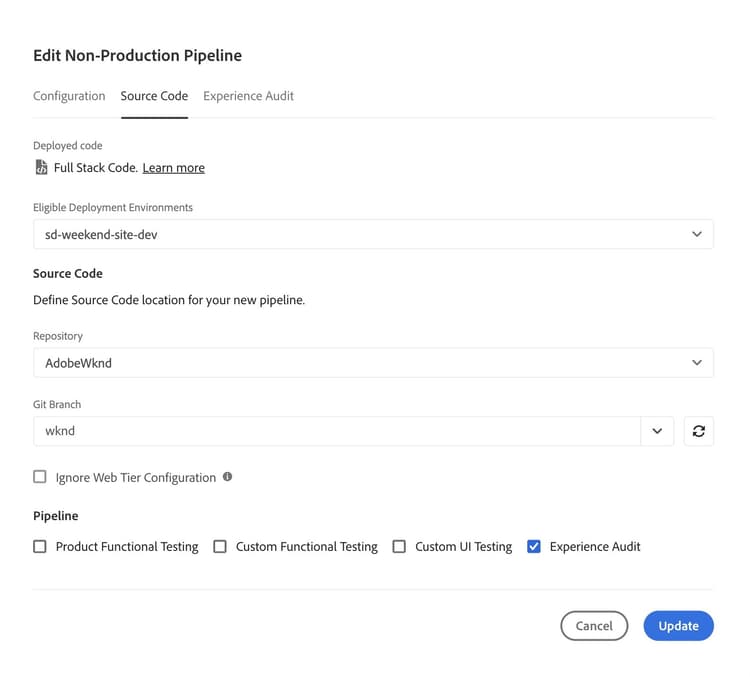Click info icon beside Ignore Web Tier Configuration
Viewport: 750px width, 677px height.
(227, 477)
